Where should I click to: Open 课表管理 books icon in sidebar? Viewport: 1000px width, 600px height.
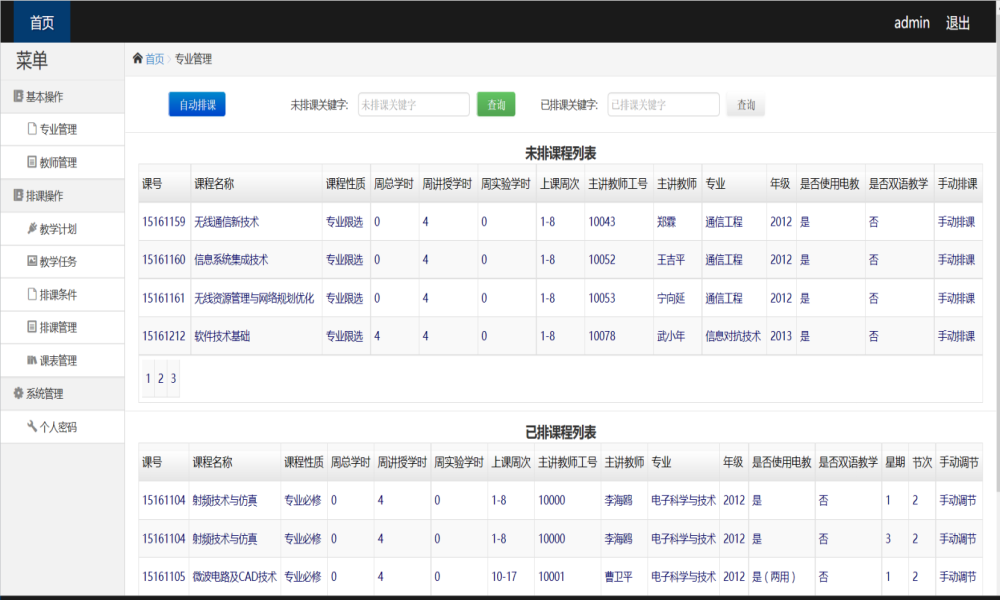(x=32, y=360)
